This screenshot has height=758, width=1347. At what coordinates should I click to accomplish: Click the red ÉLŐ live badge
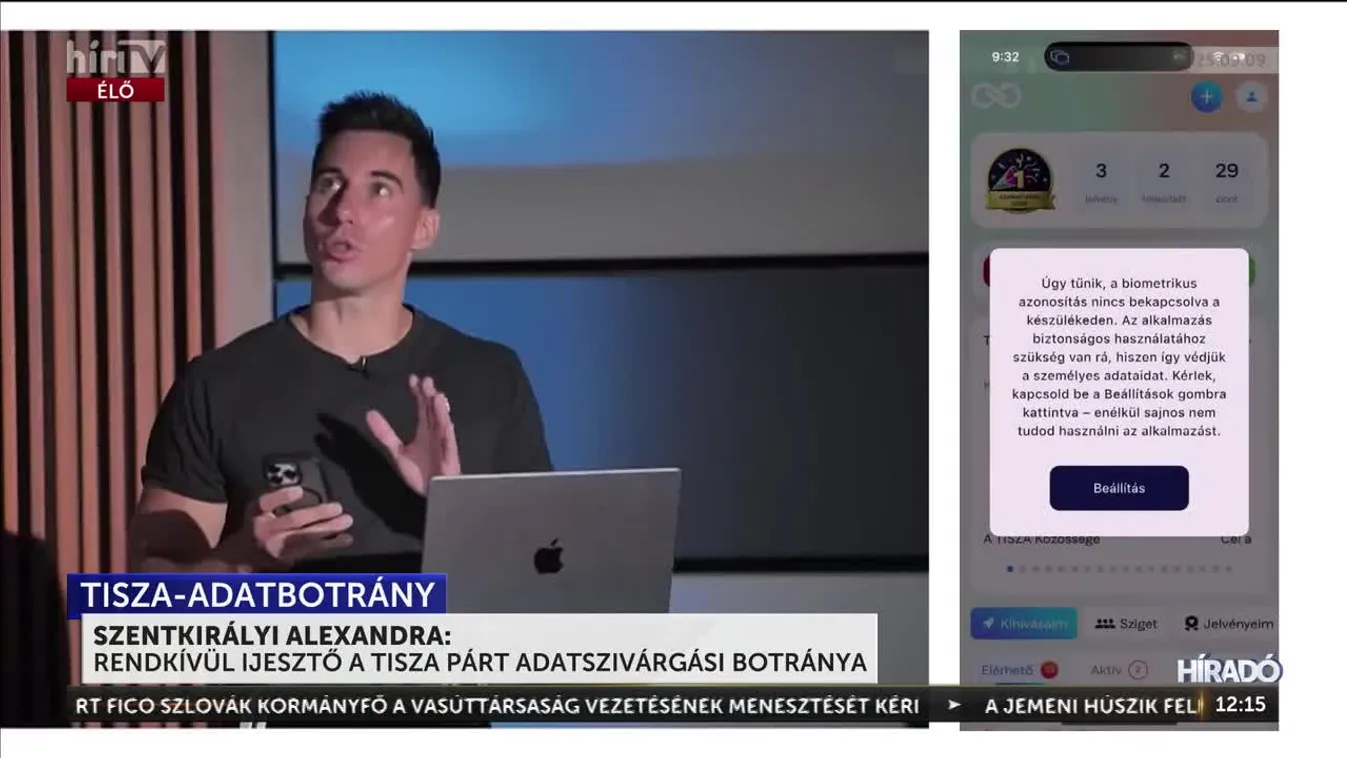pos(117,92)
